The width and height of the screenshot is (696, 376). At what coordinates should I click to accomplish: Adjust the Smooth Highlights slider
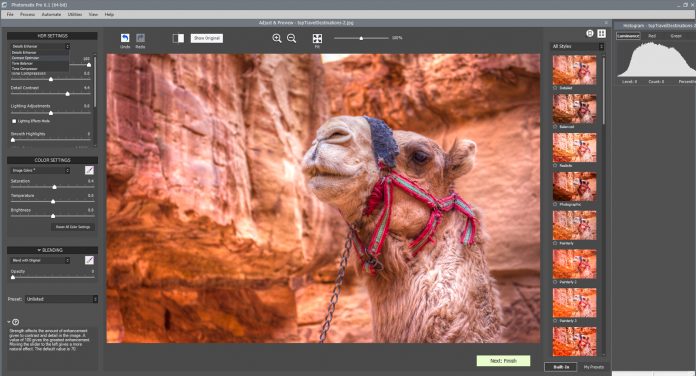pos(13,140)
